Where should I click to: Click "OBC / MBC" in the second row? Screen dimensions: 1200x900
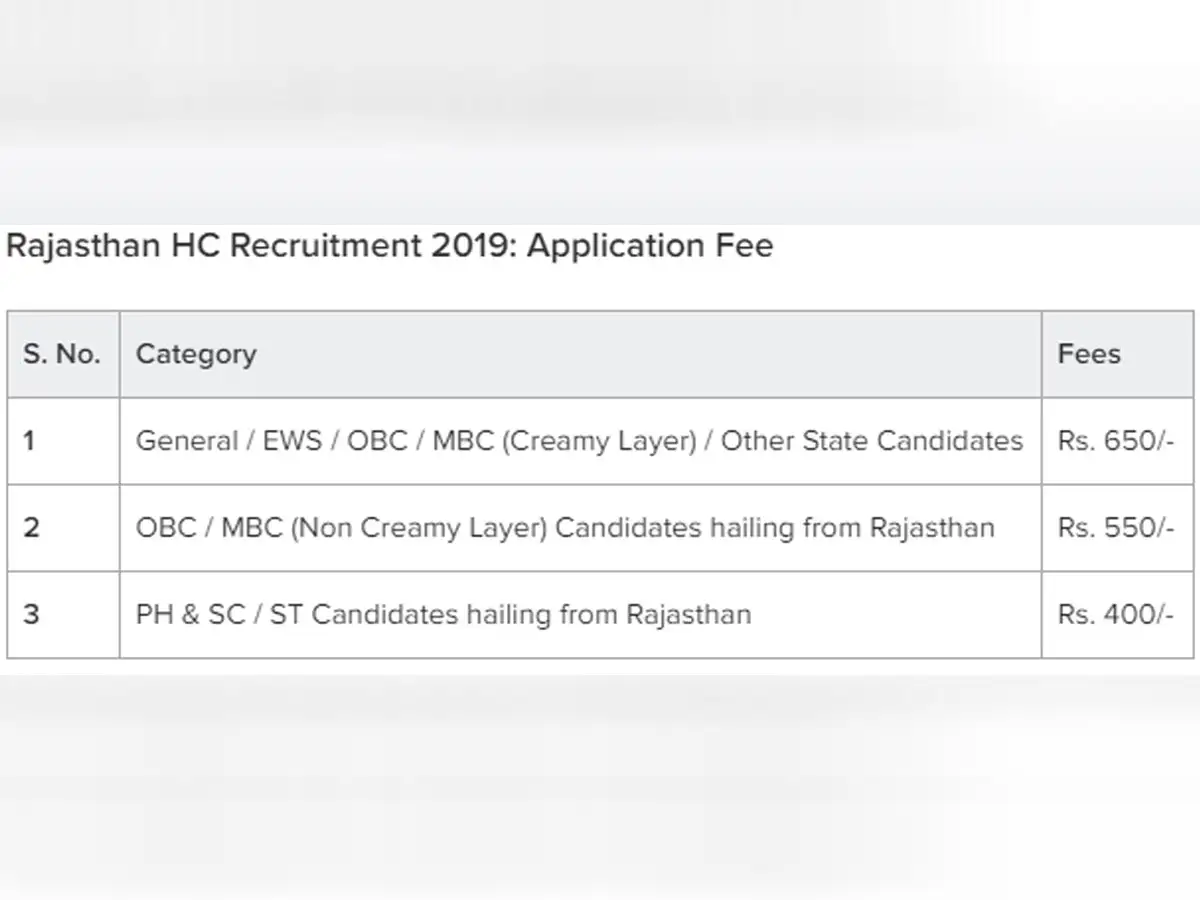pos(208,528)
